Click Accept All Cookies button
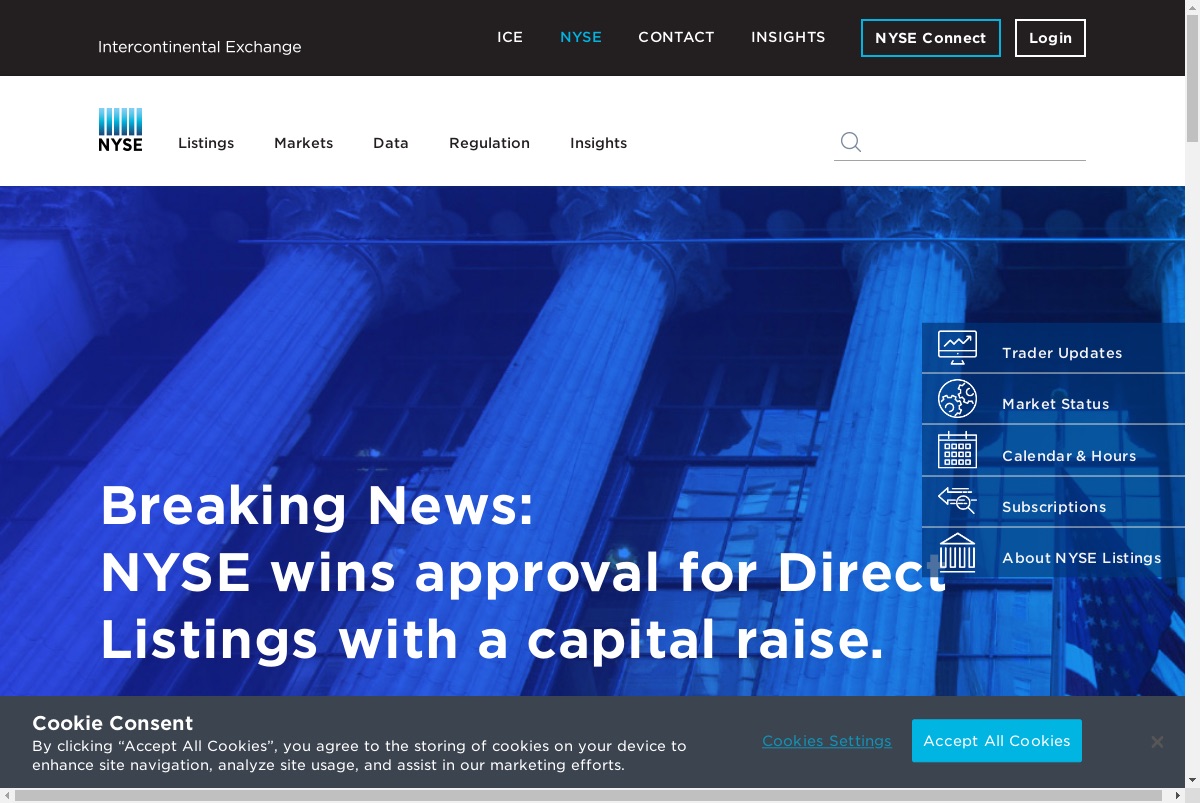1200x803 pixels. tap(997, 741)
